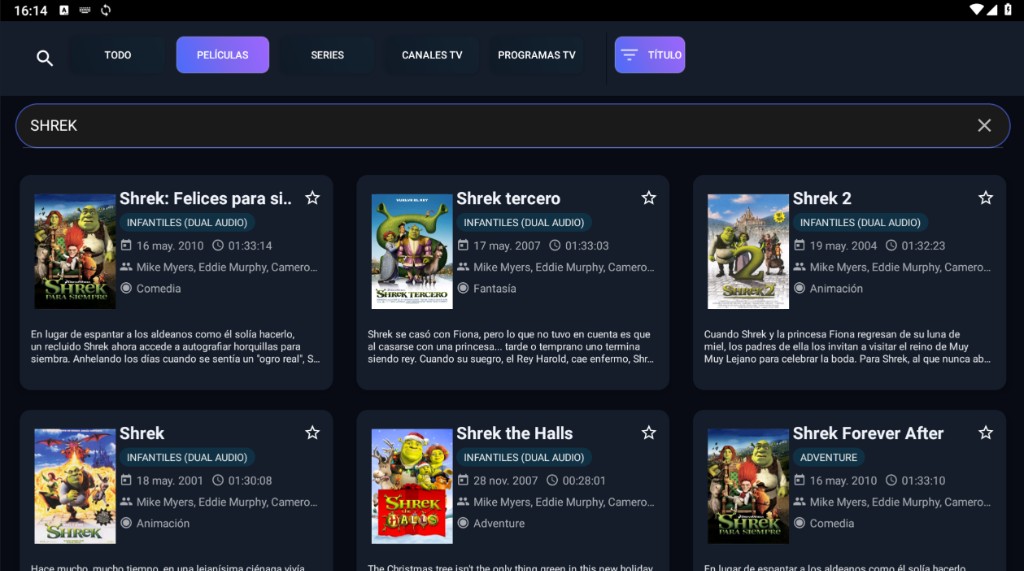Open the Shrek Forever After poster

748,486
